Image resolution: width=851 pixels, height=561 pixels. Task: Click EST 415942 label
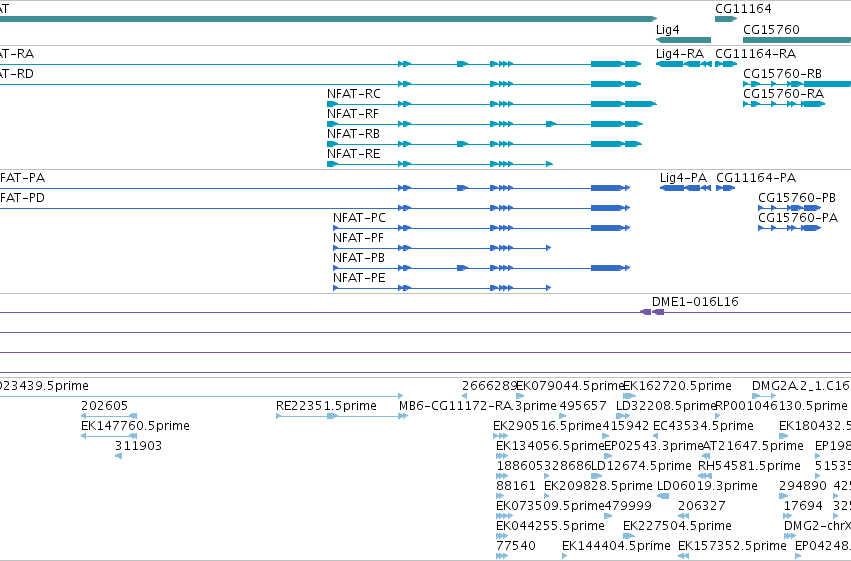point(625,426)
